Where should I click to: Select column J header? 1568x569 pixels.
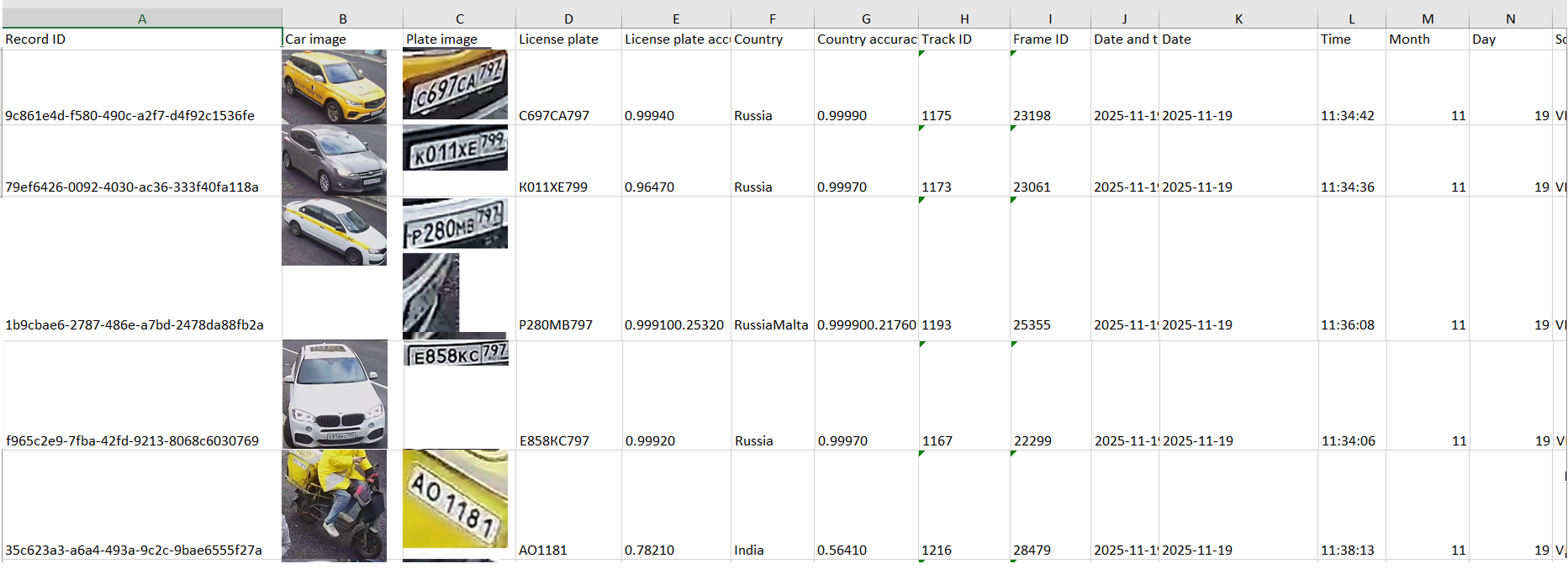click(x=1125, y=18)
